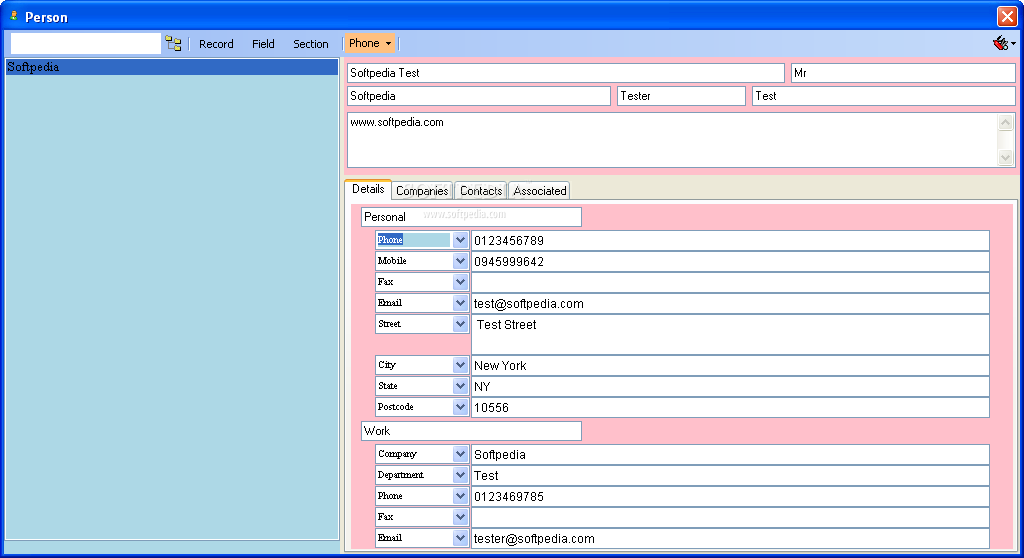Viewport: 1024px width, 558px height.
Task: Click the Person window title icon
Action: [x=13, y=16]
